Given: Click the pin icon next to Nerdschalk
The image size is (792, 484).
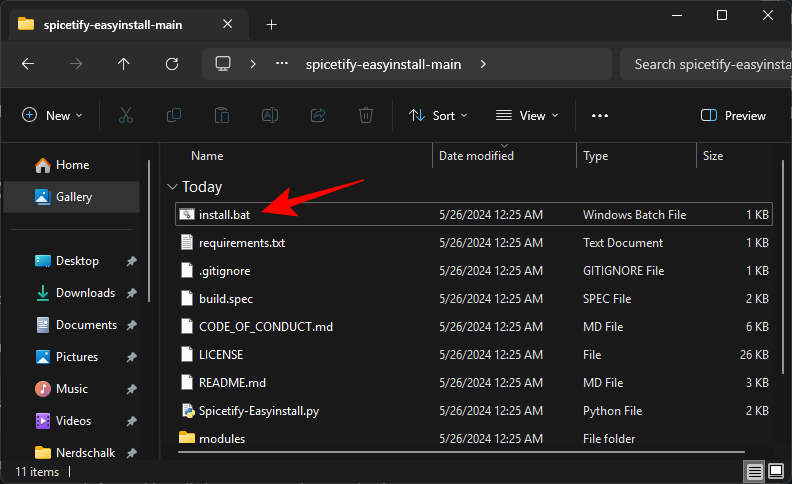Looking at the screenshot, I should [x=131, y=453].
